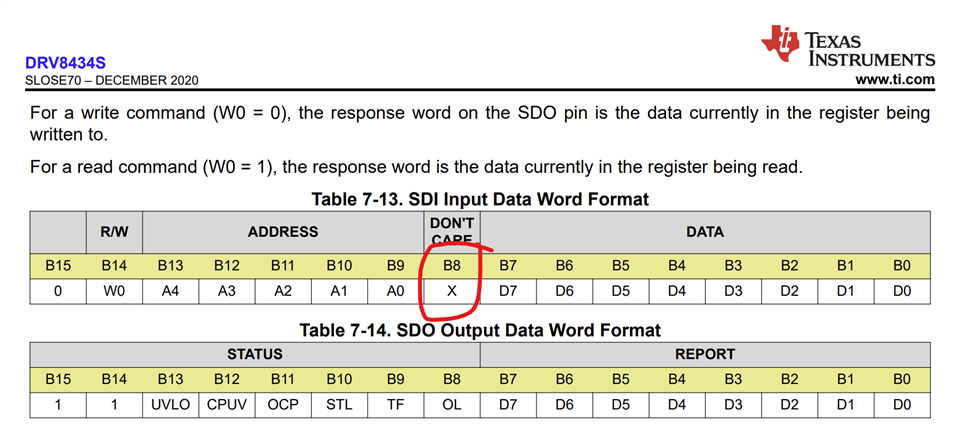Select B14 in the SDO Output table
This screenshot has height=426, width=960.
coord(114,379)
